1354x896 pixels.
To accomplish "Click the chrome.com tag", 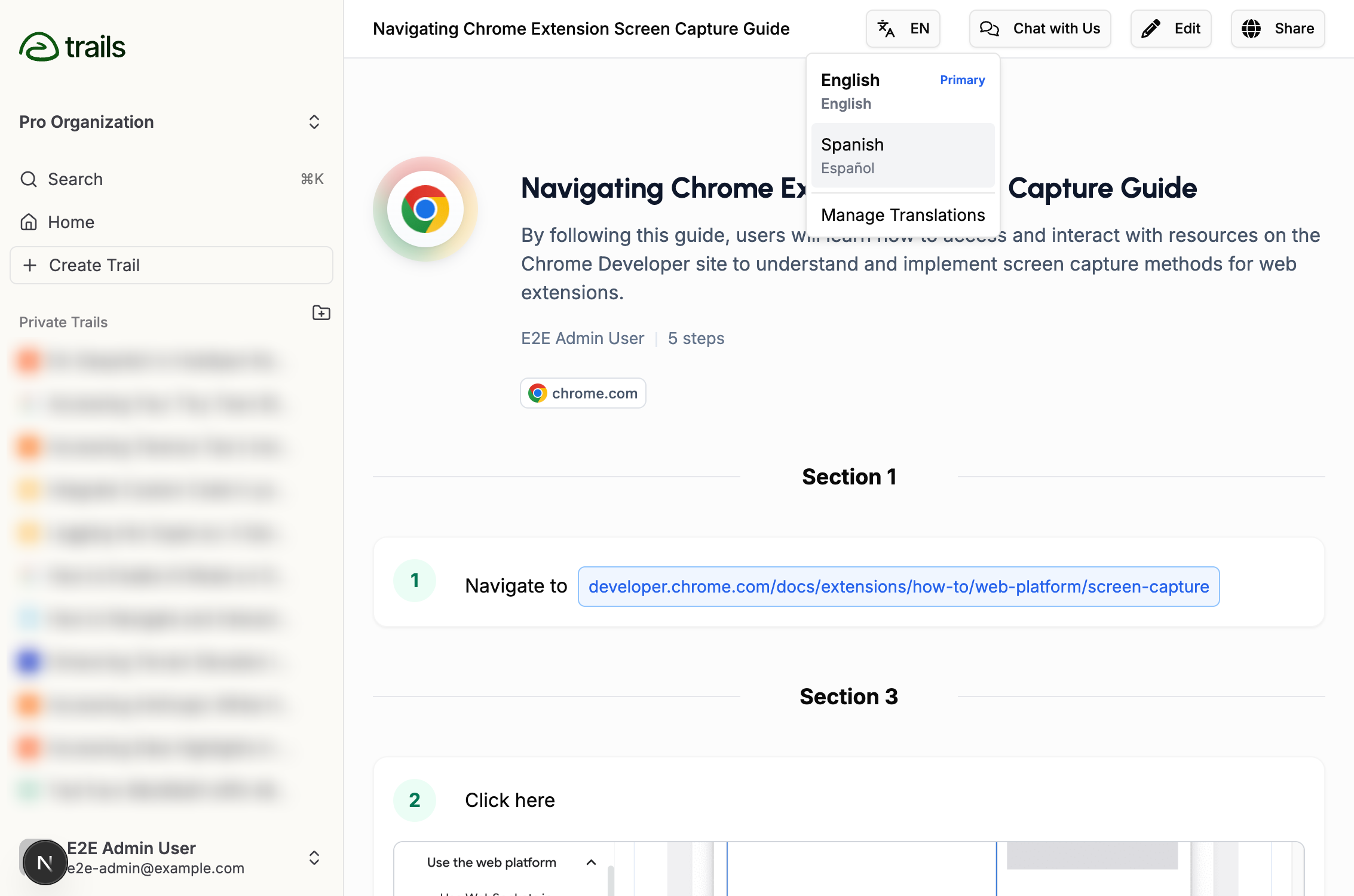I will point(583,393).
